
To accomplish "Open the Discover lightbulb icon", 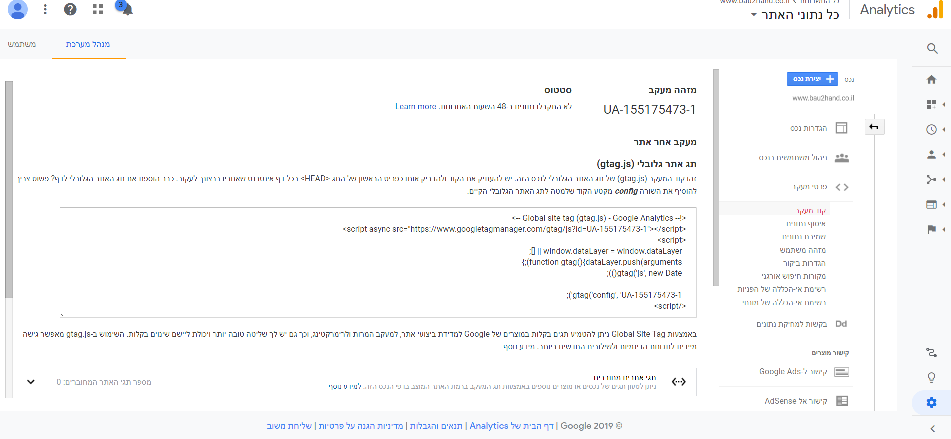I will [932, 377].
